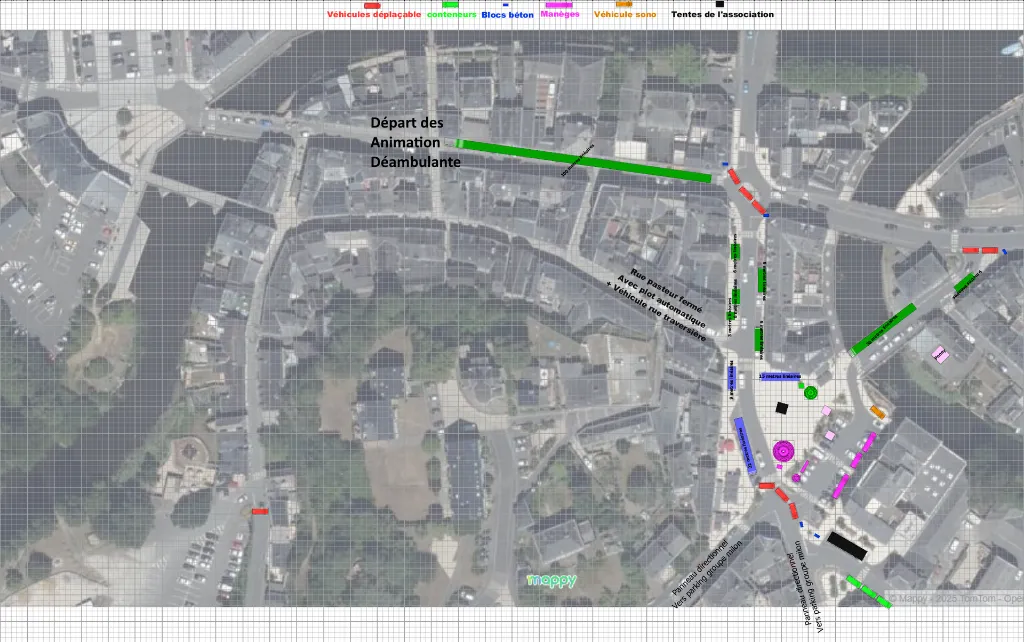Image resolution: width=1024 pixels, height=642 pixels.
Task: Click the magenta swatch above Manèges legend
Action: (x=559, y=5)
